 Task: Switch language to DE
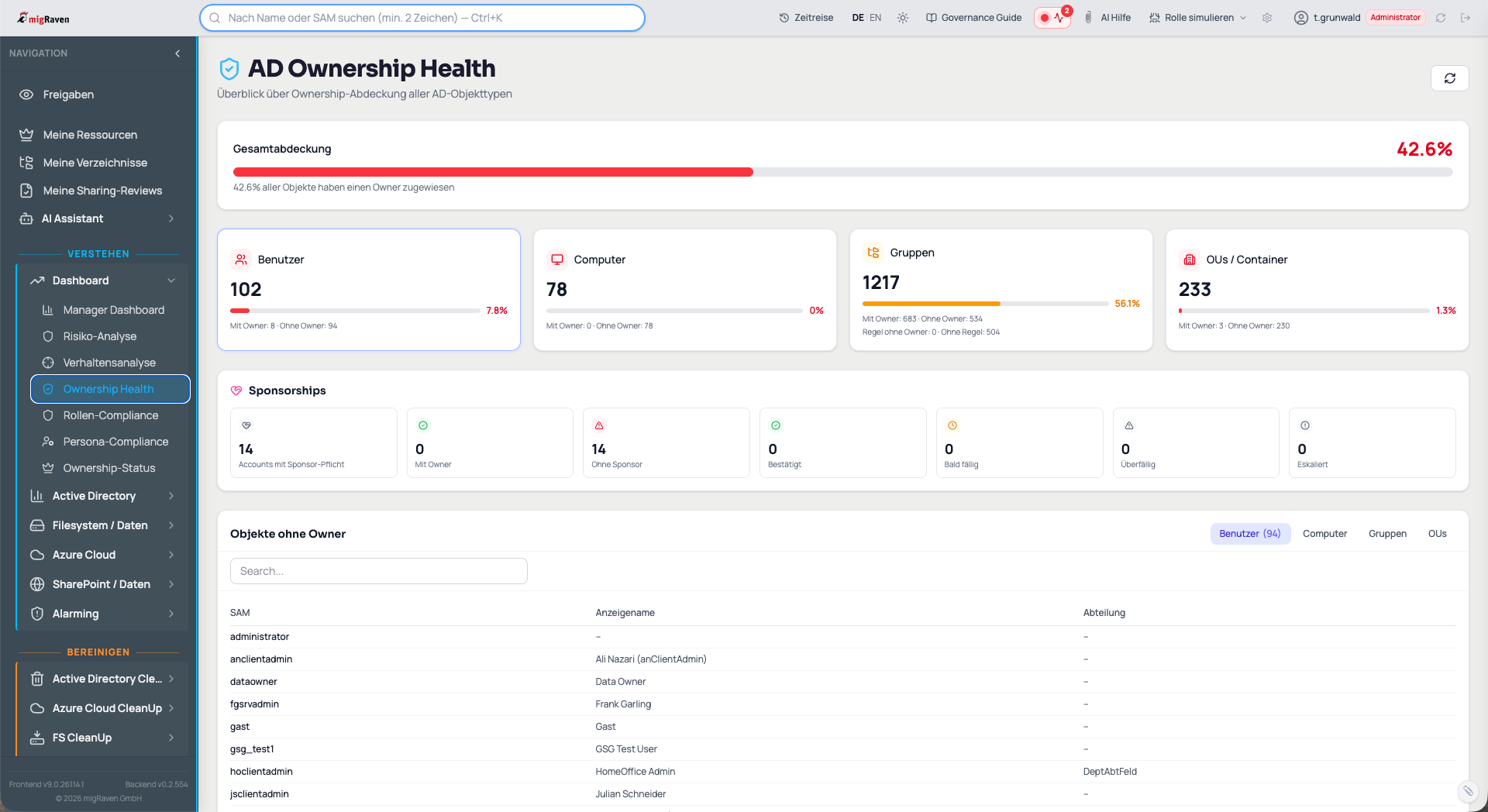(858, 18)
